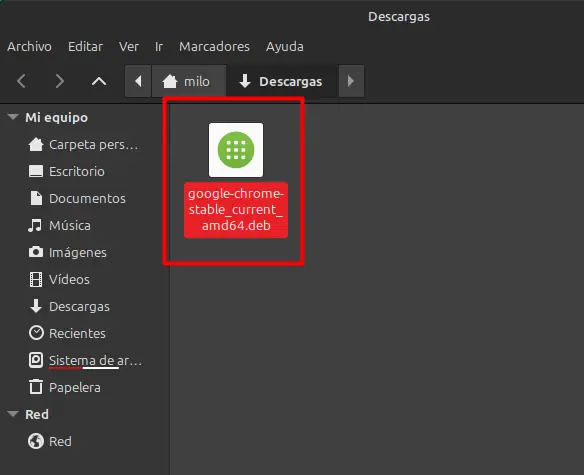
Task: Open Recientes in the sidebar
Action: pos(77,333)
